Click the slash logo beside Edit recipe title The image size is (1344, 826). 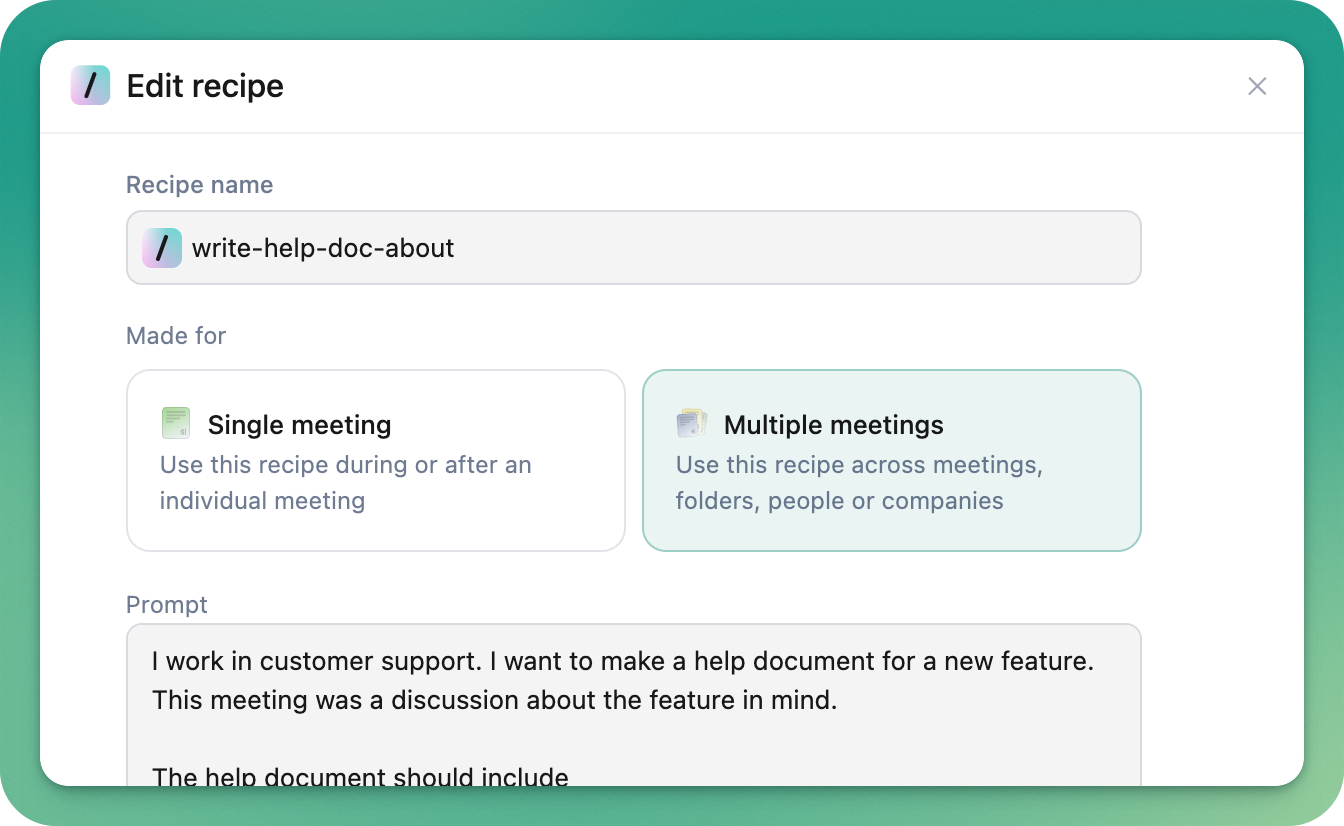tap(90, 86)
